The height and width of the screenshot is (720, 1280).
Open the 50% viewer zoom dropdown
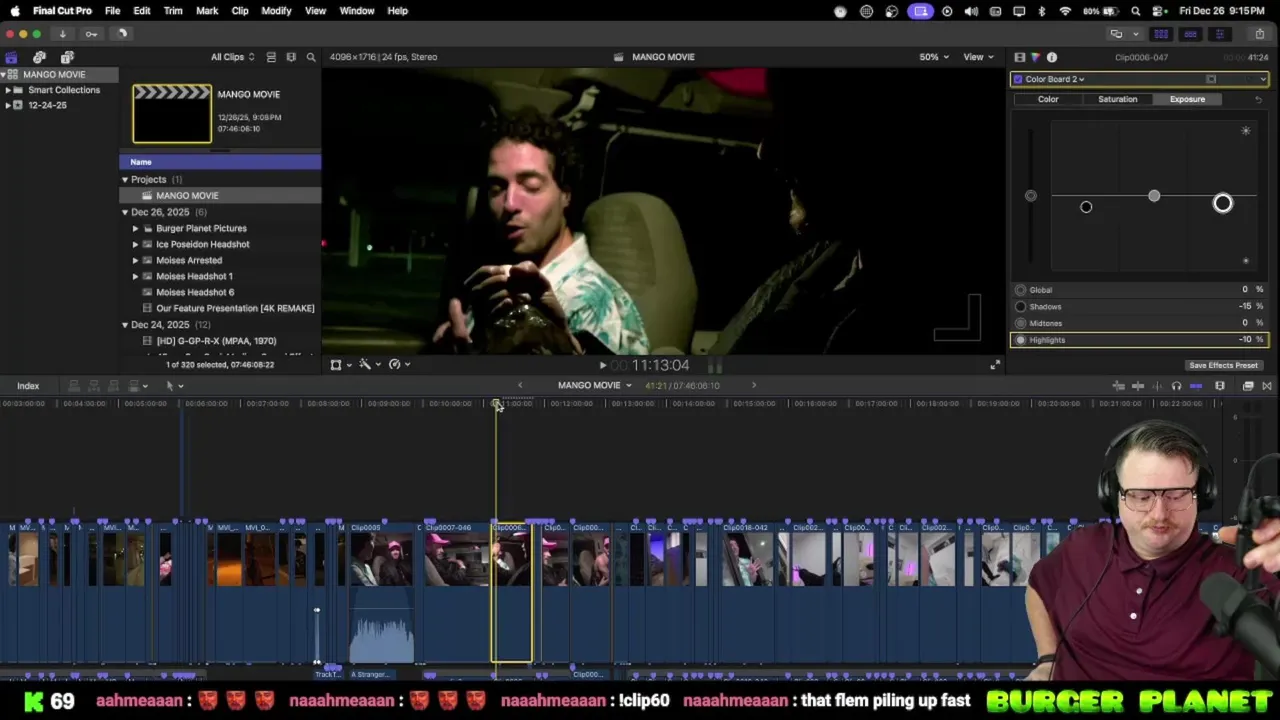934,57
